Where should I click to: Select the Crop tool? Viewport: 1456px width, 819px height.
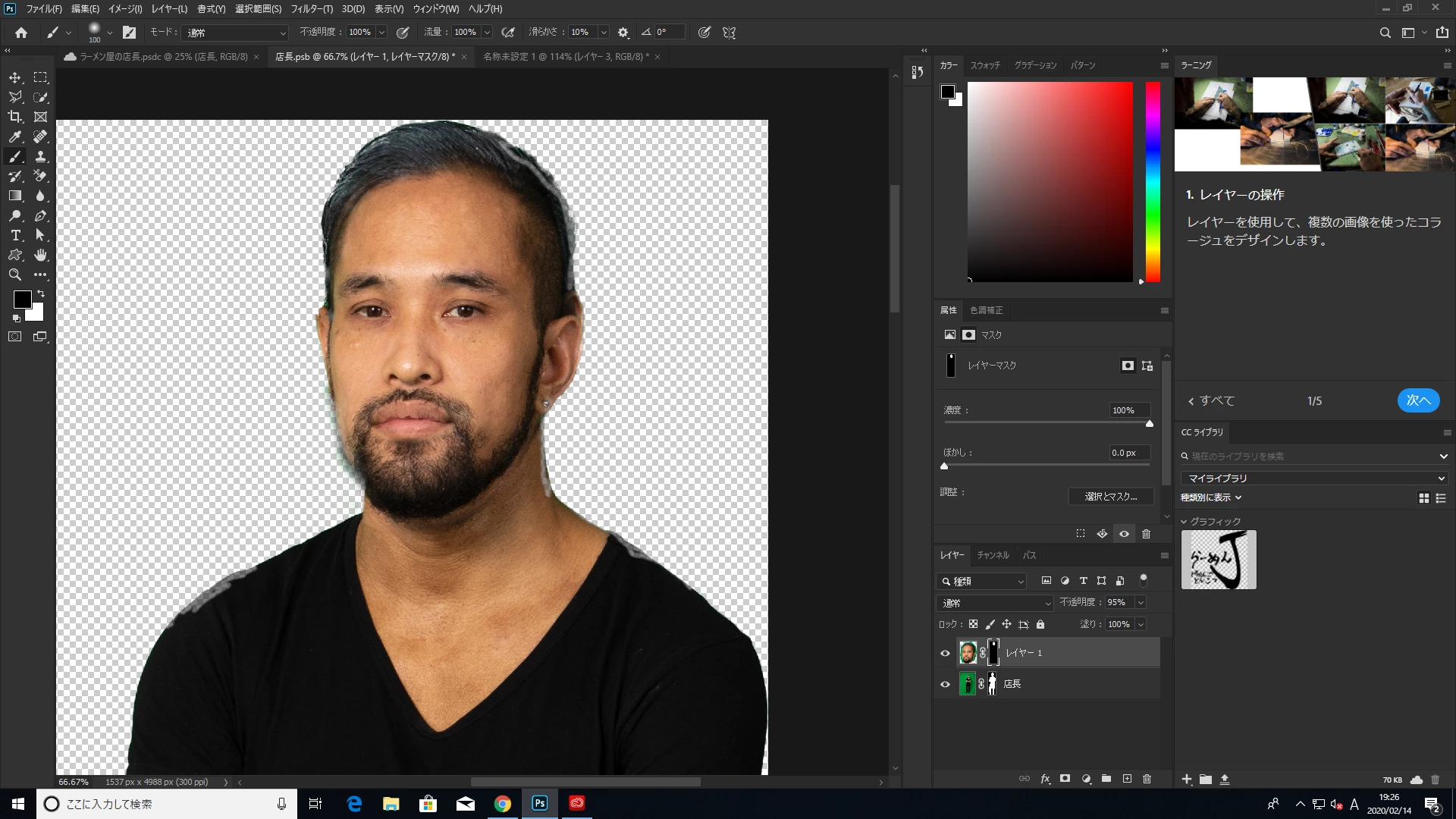pyautogui.click(x=15, y=117)
